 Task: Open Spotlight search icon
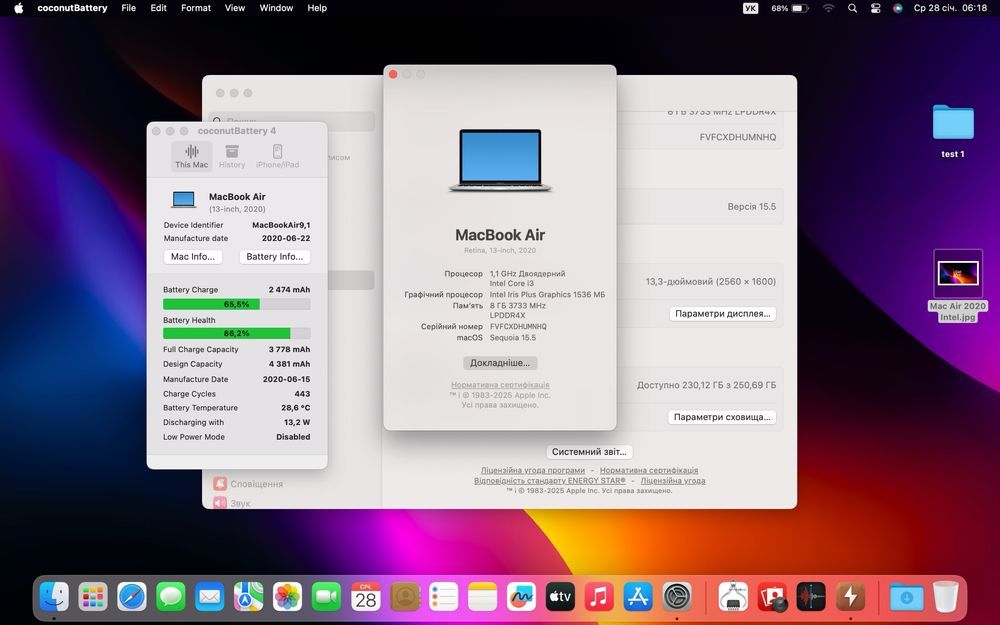[852, 8]
